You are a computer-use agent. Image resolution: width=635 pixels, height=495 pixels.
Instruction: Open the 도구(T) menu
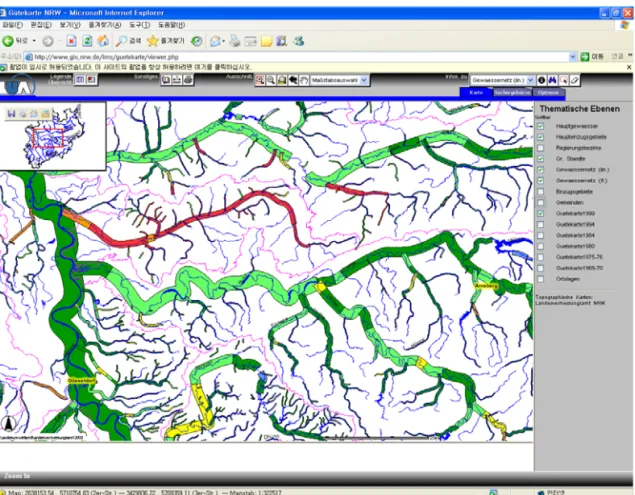click(139, 25)
